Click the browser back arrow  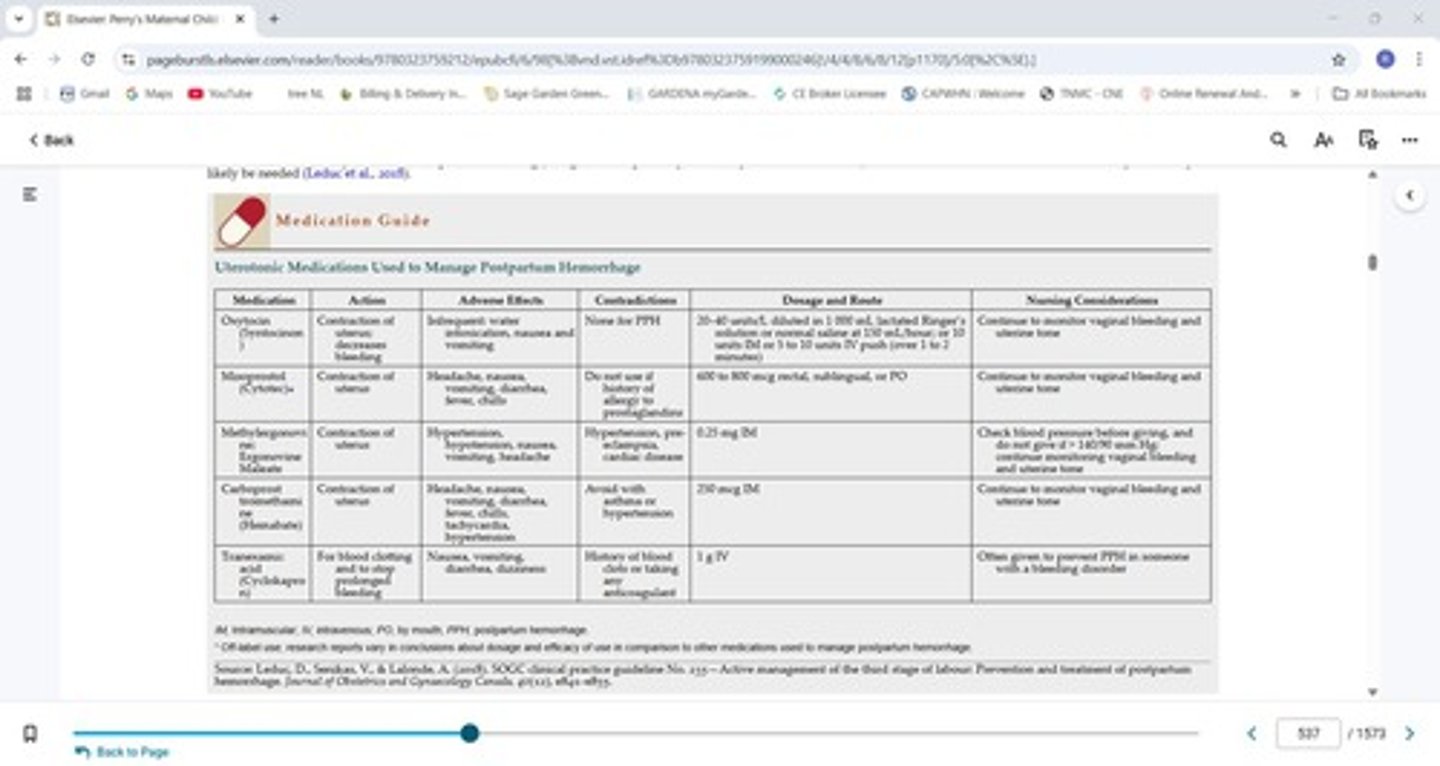pos(21,60)
